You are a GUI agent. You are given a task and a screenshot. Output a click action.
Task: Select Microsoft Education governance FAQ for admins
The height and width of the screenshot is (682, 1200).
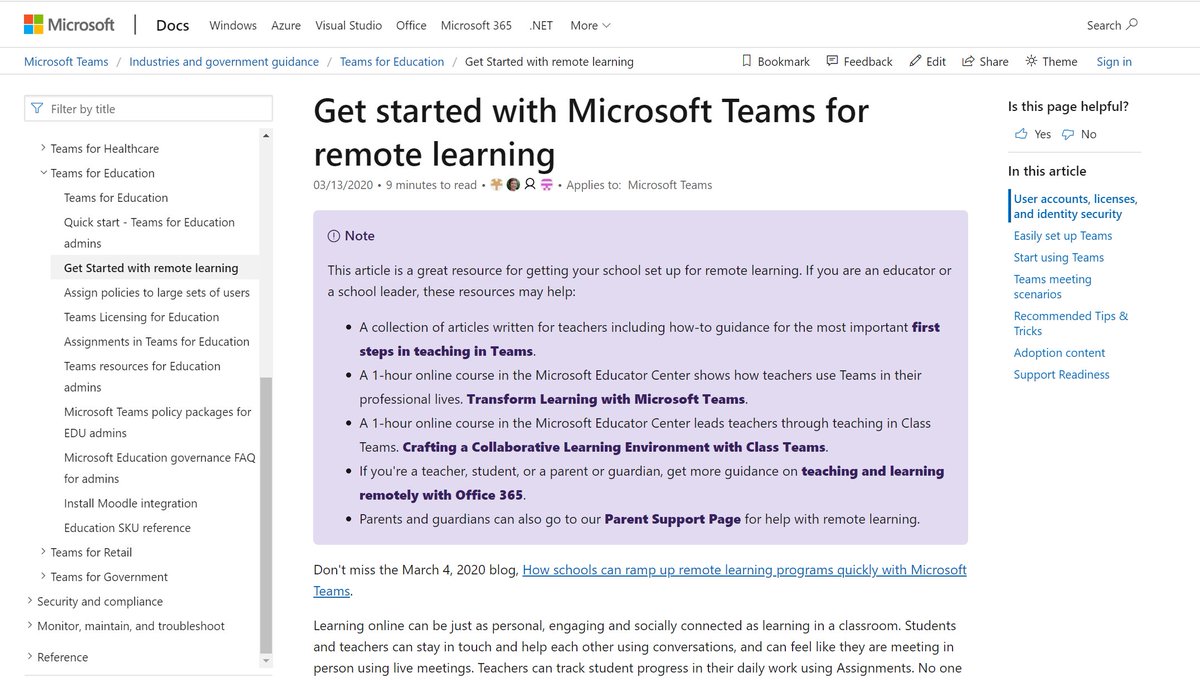[x=160, y=468]
